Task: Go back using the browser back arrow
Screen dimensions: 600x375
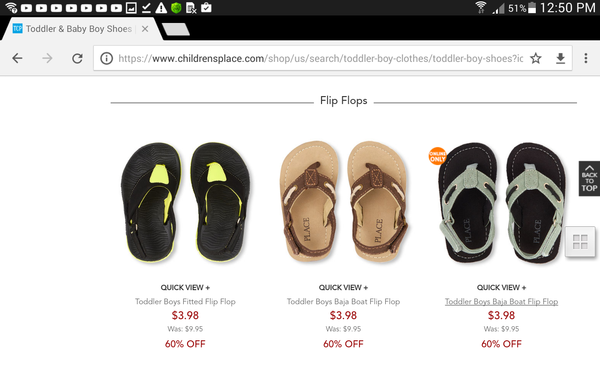Action: point(17,58)
